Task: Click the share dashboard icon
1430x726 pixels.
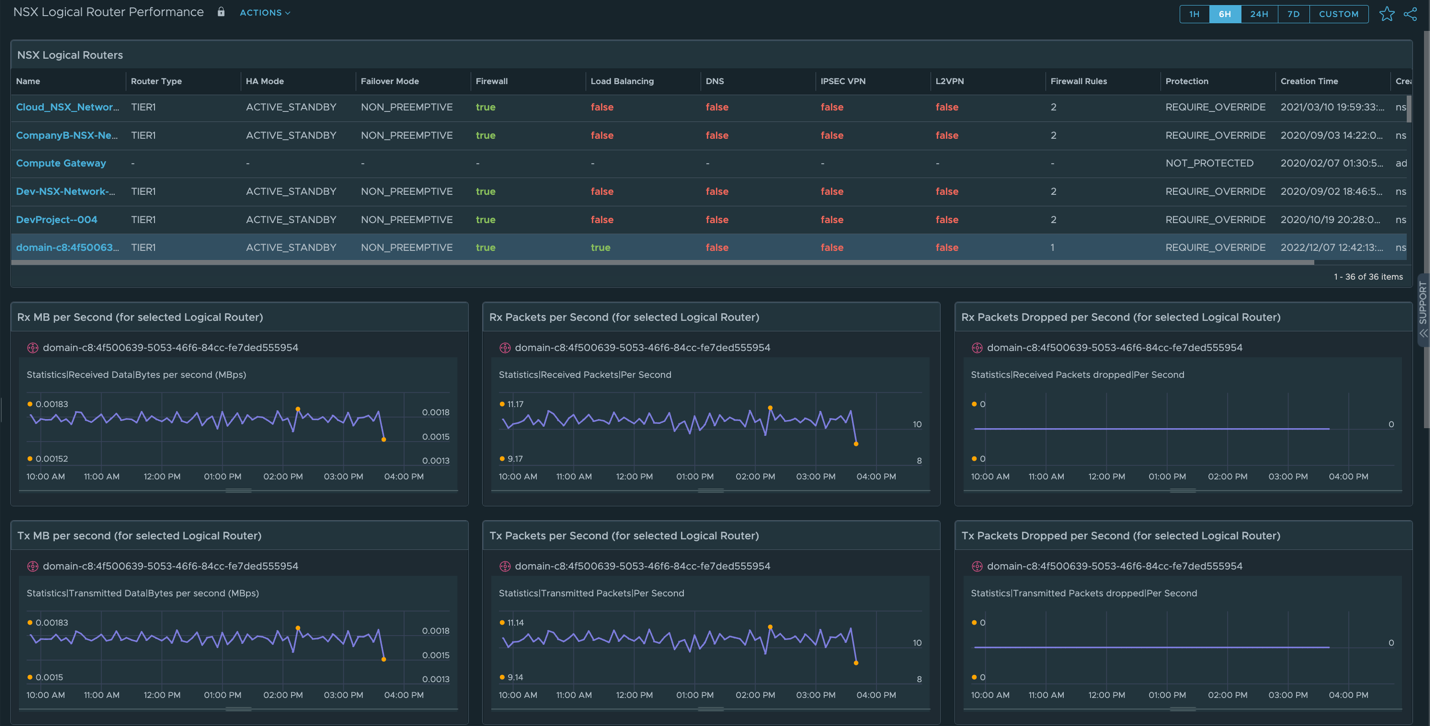Action: click(1410, 14)
